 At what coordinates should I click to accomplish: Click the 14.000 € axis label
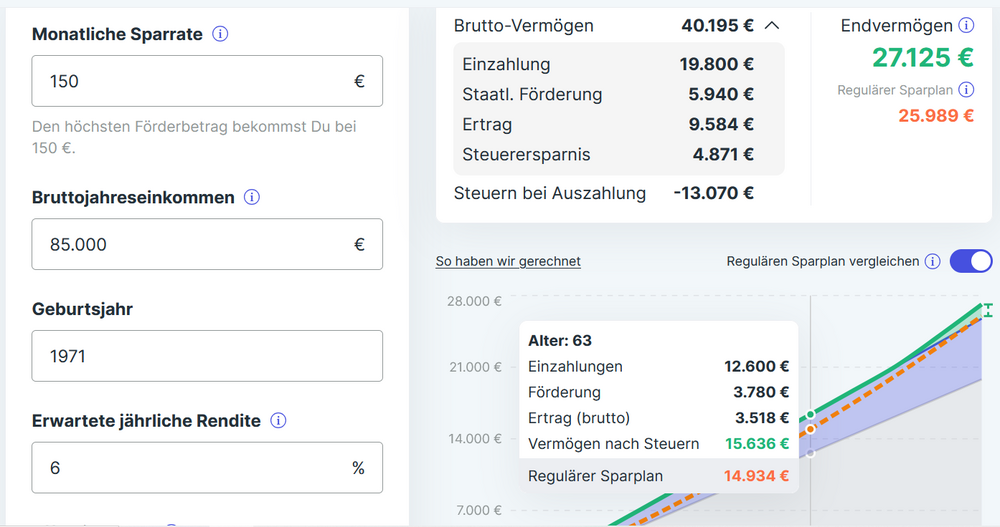pyautogui.click(x=474, y=438)
